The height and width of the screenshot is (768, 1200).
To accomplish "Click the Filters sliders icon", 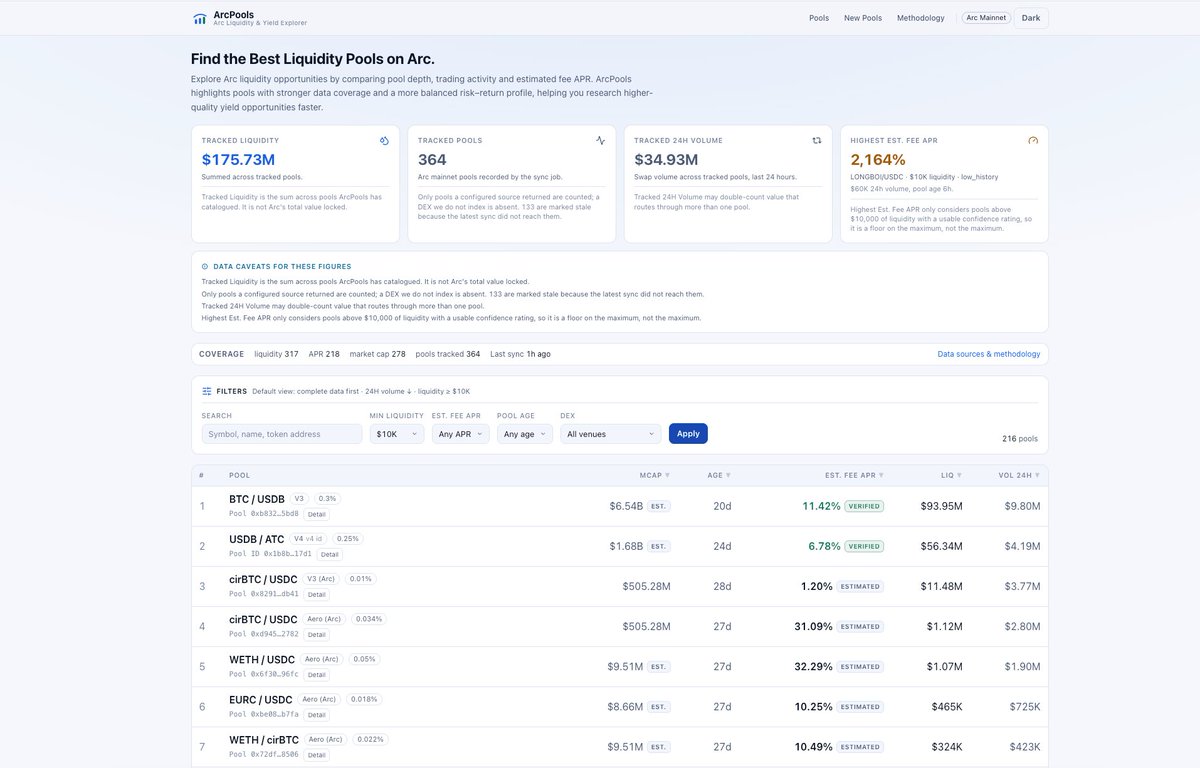I will pos(207,391).
